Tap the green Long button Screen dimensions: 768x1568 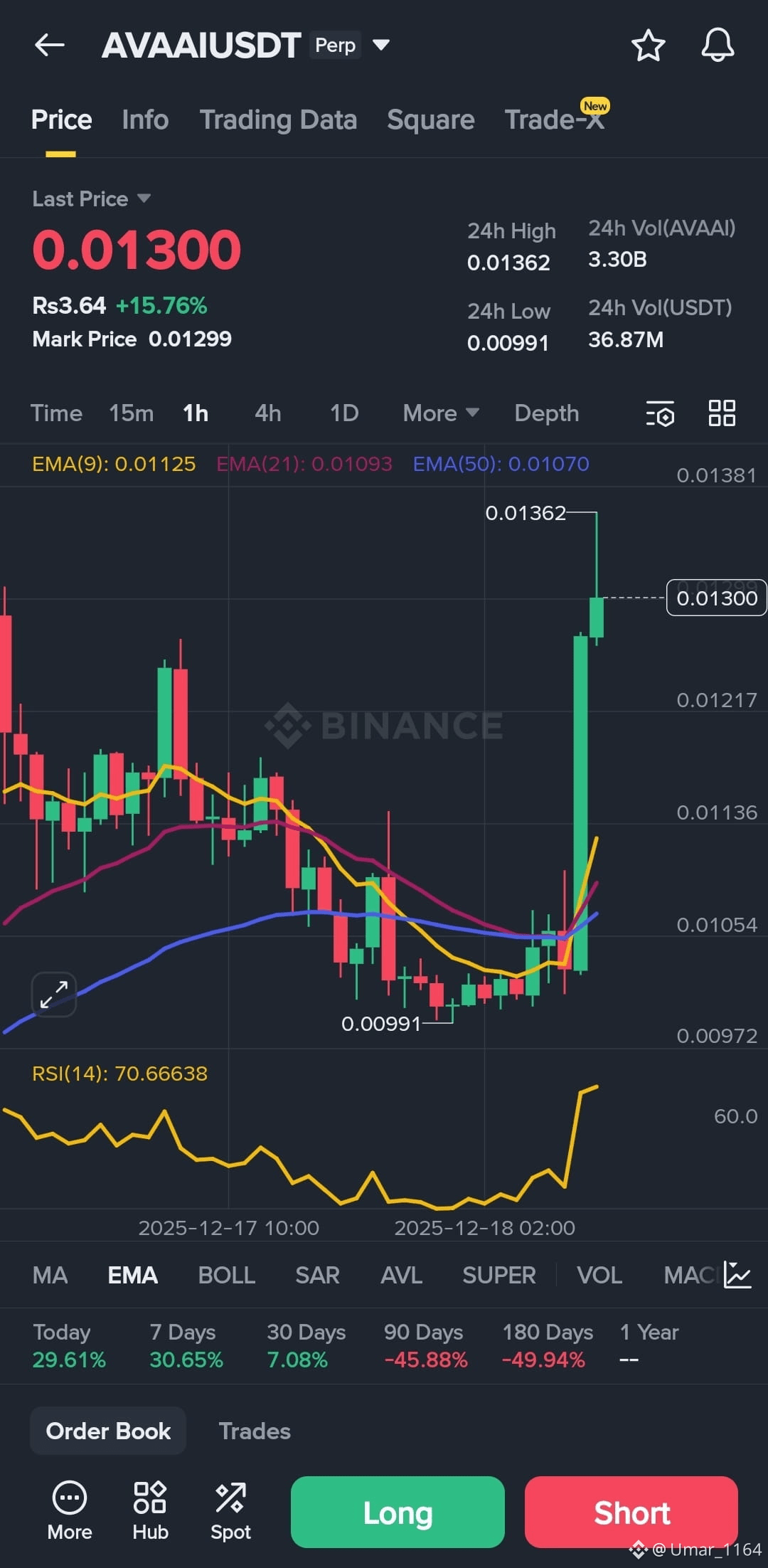coord(398,1513)
